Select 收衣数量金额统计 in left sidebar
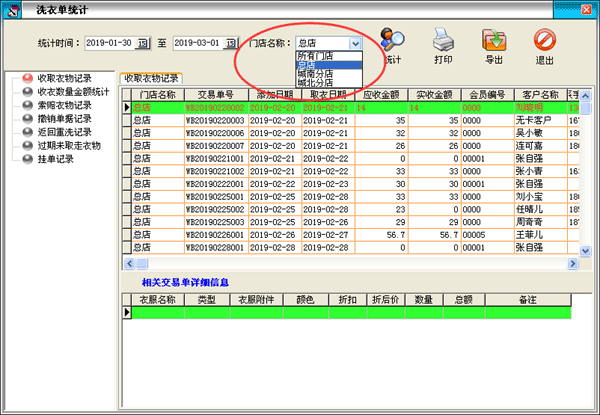 click(70, 91)
